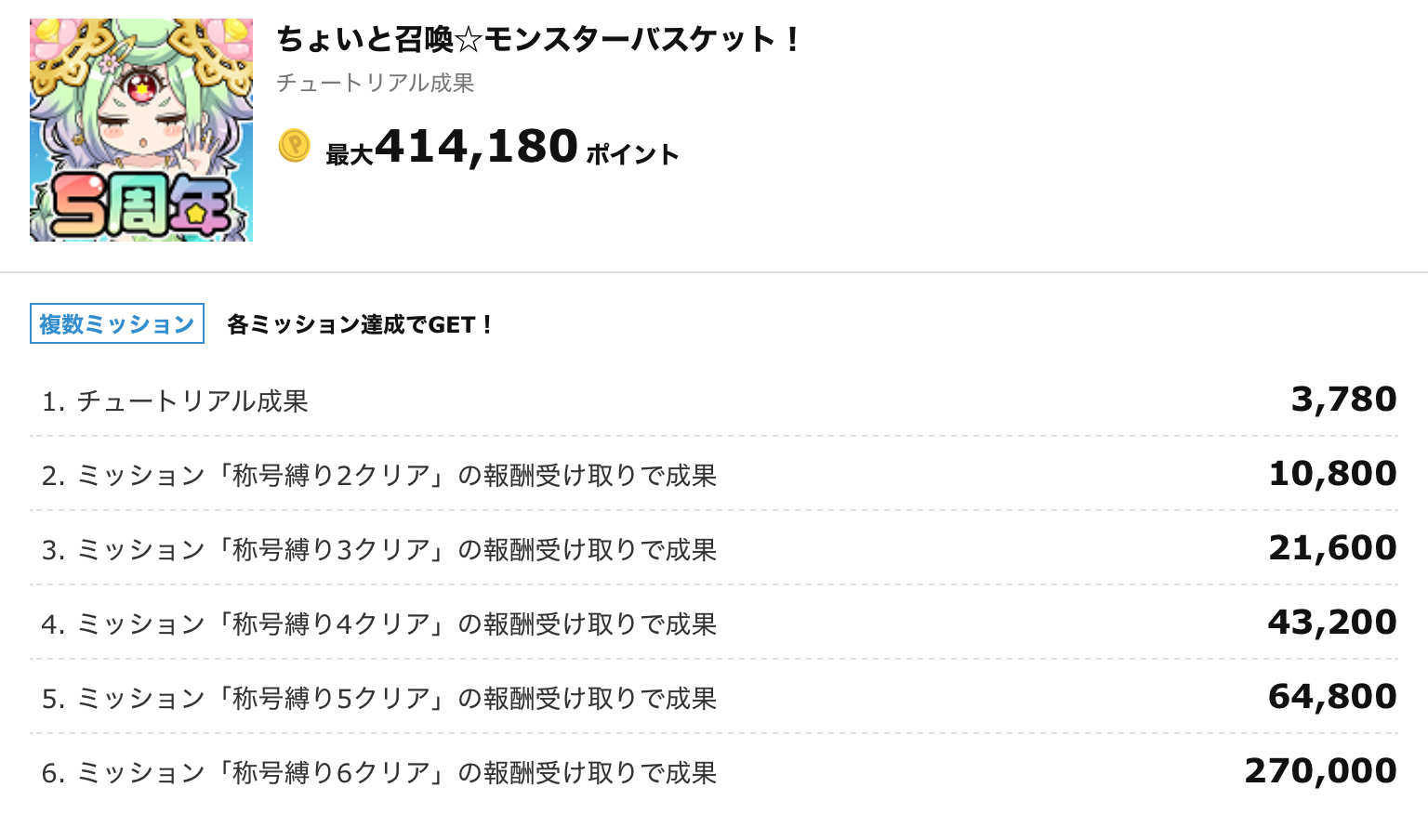Screen dimensions: 1428x840
Task: Click the 21,600 point reward
Action: click(x=1332, y=548)
